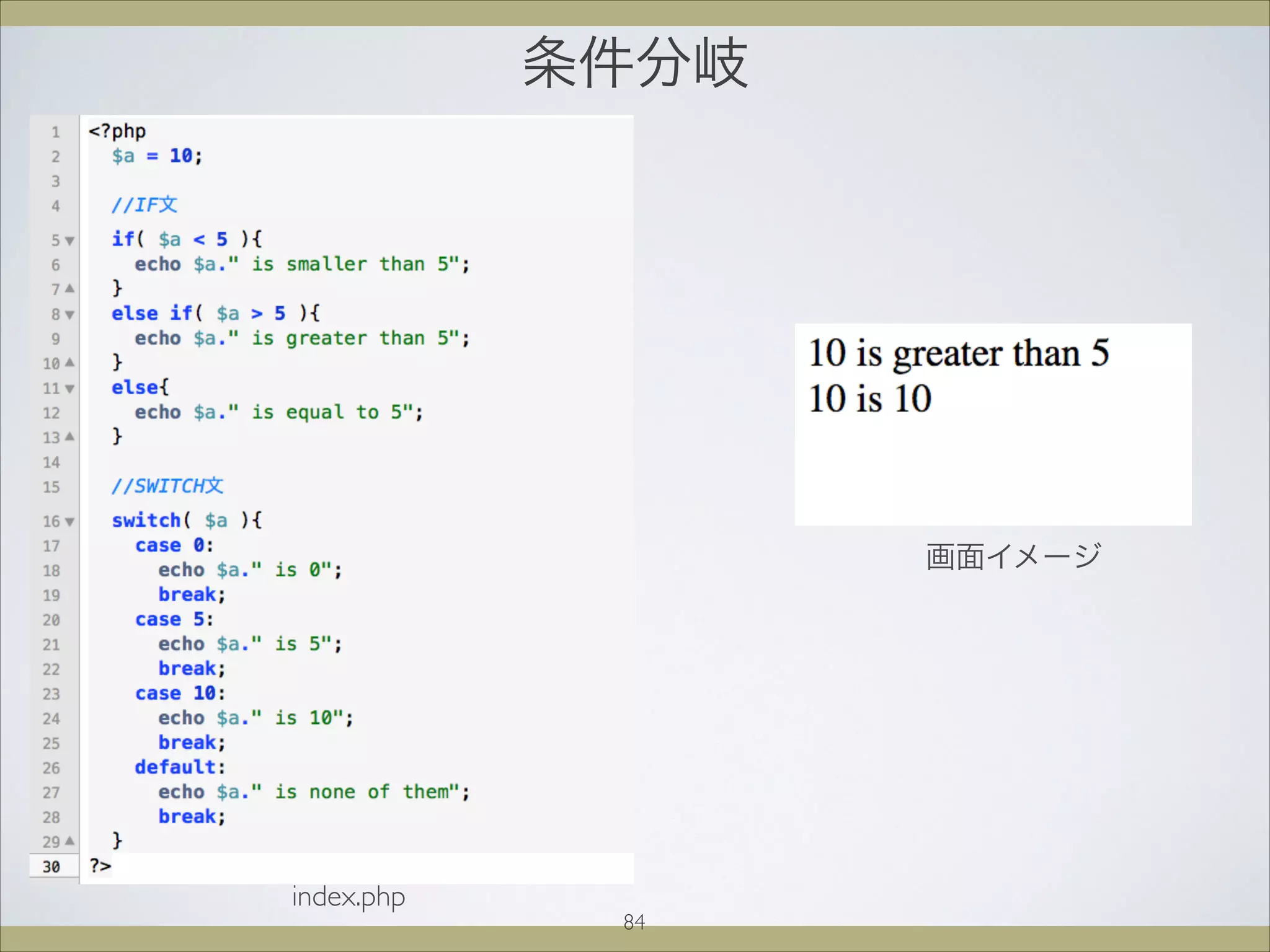
Task: Click the output line '10 is 10'
Action: pos(870,398)
